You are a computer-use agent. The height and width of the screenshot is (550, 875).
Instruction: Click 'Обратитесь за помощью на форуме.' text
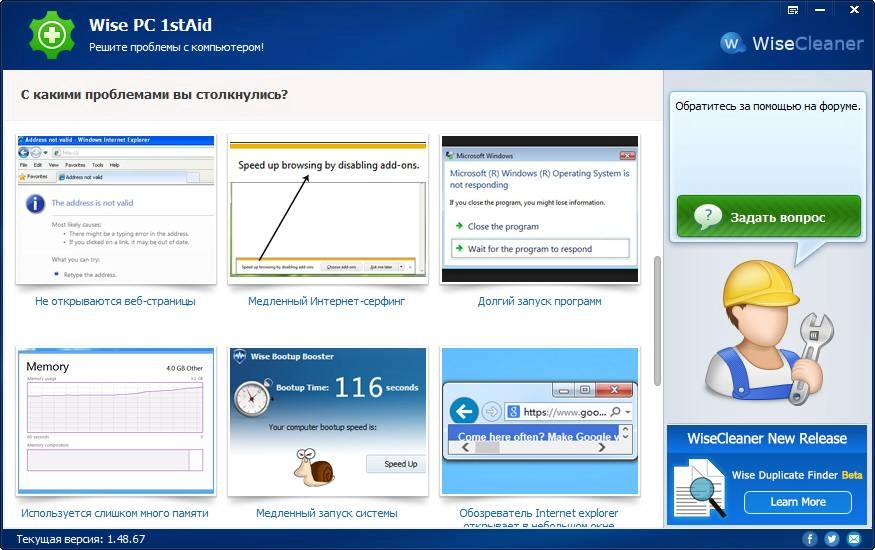[768, 106]
